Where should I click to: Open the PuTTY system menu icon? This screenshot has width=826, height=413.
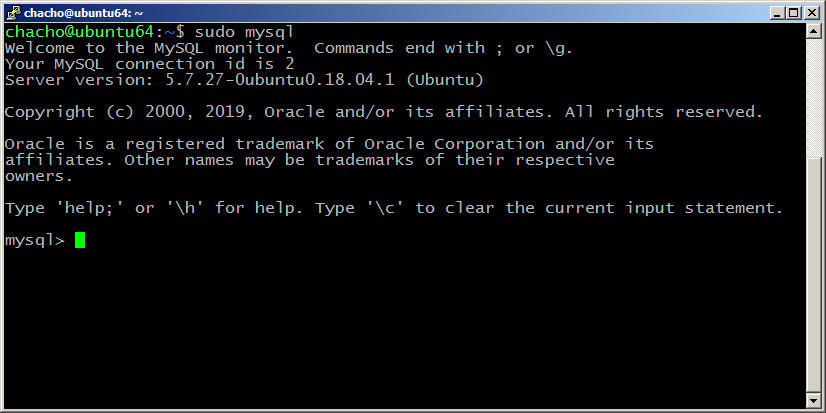[x=13, y=13]
